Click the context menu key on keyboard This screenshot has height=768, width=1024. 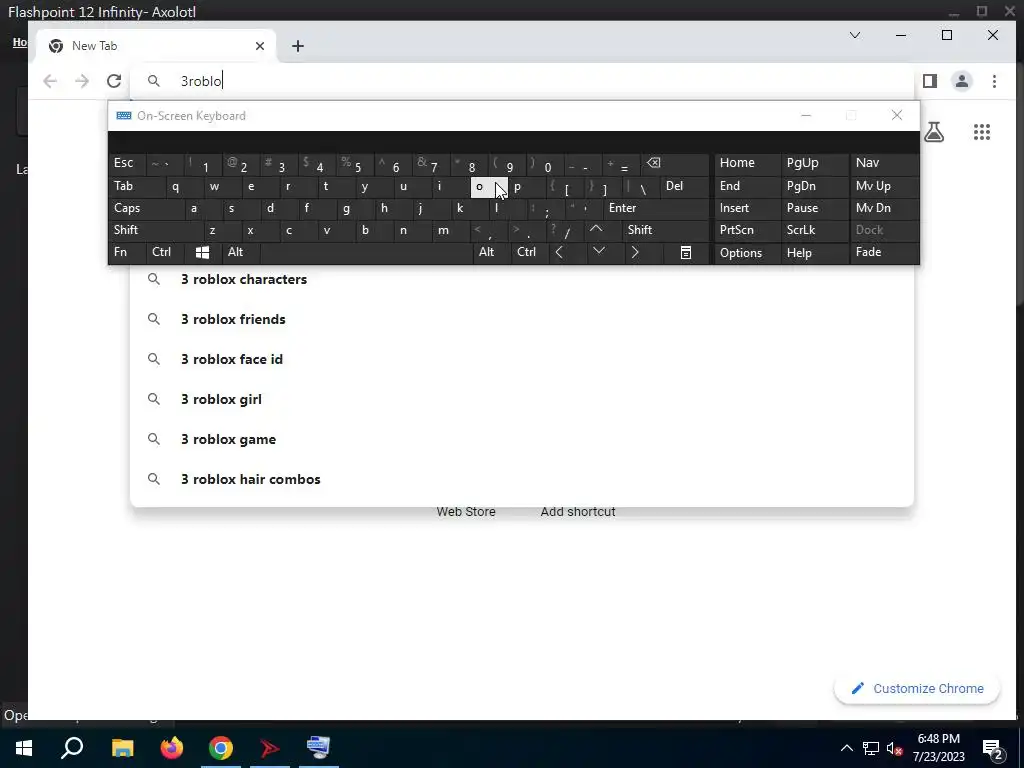point(686,252)
